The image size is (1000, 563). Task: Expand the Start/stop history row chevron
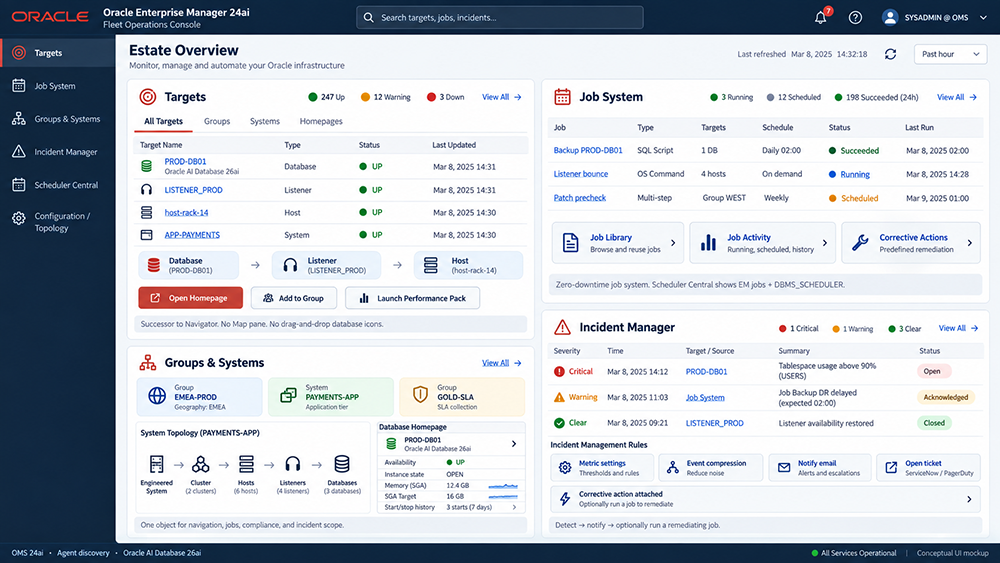click(x=515, y=508)
